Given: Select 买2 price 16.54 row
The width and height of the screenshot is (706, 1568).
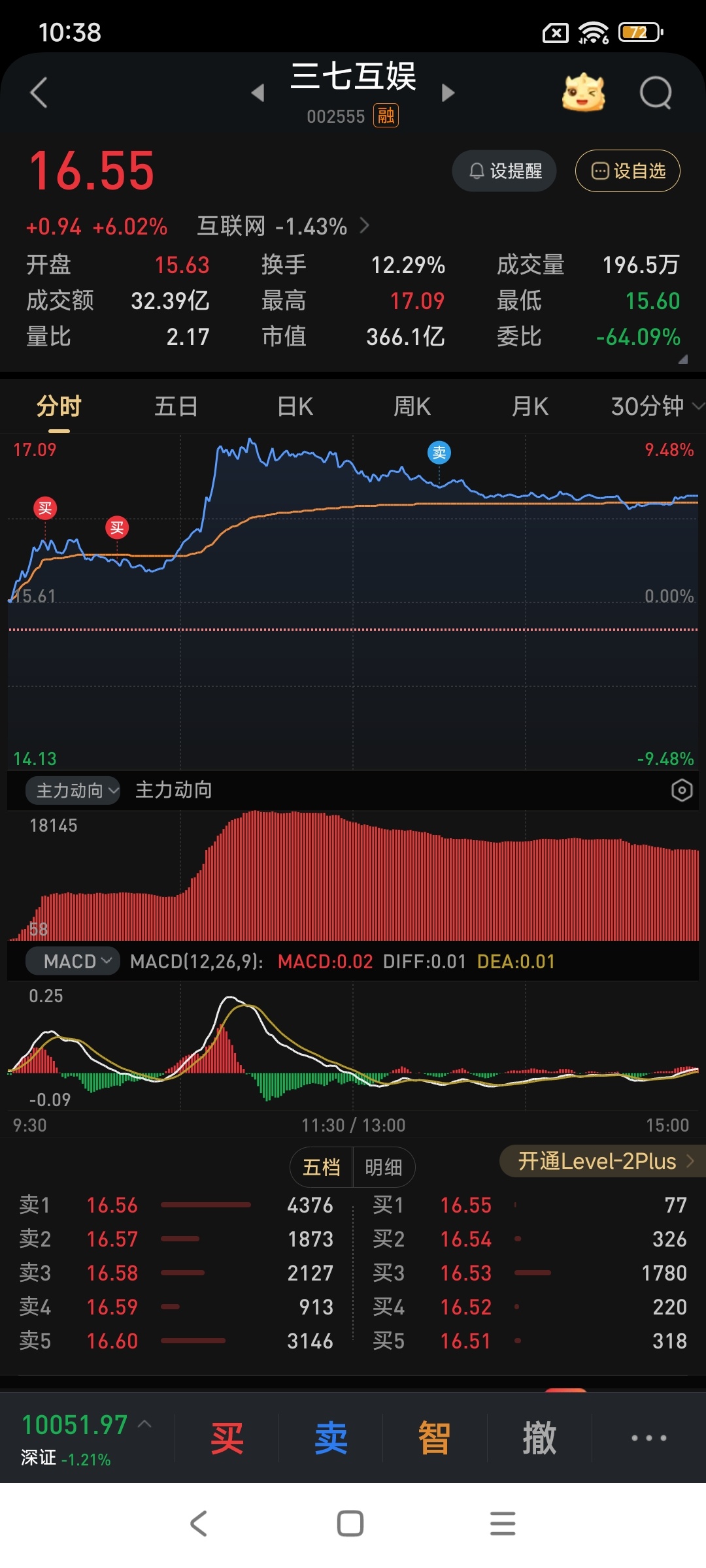Looking at the screenshot, I should coord(529,1239).
